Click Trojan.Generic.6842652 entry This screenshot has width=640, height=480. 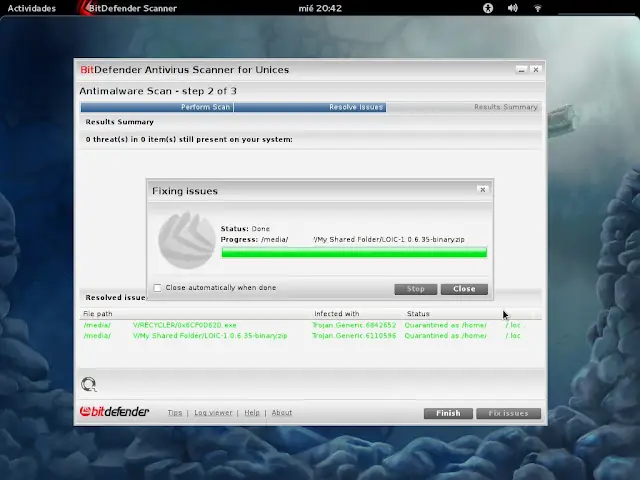(354, 325)
